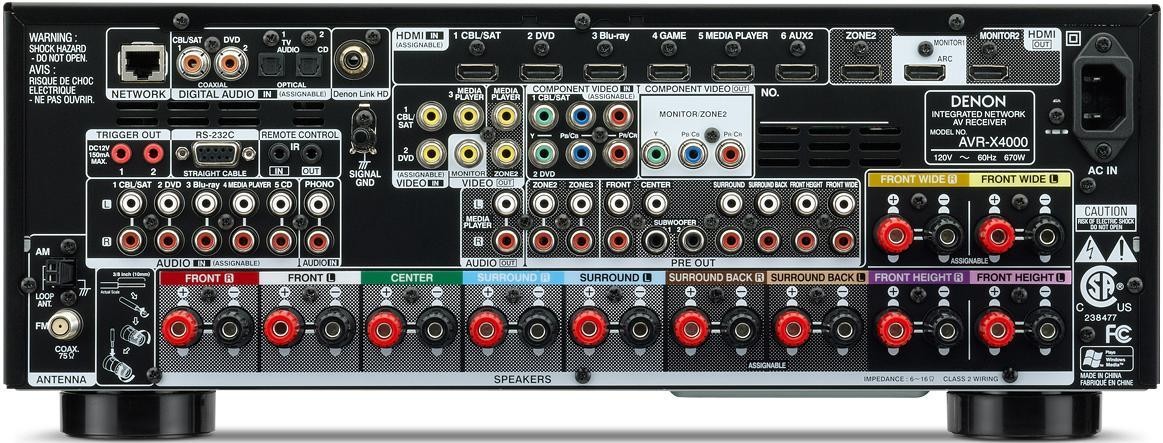
Task: Click the purple FRONT HEIGHT R label strip
Action: click(x=918, y=278)
